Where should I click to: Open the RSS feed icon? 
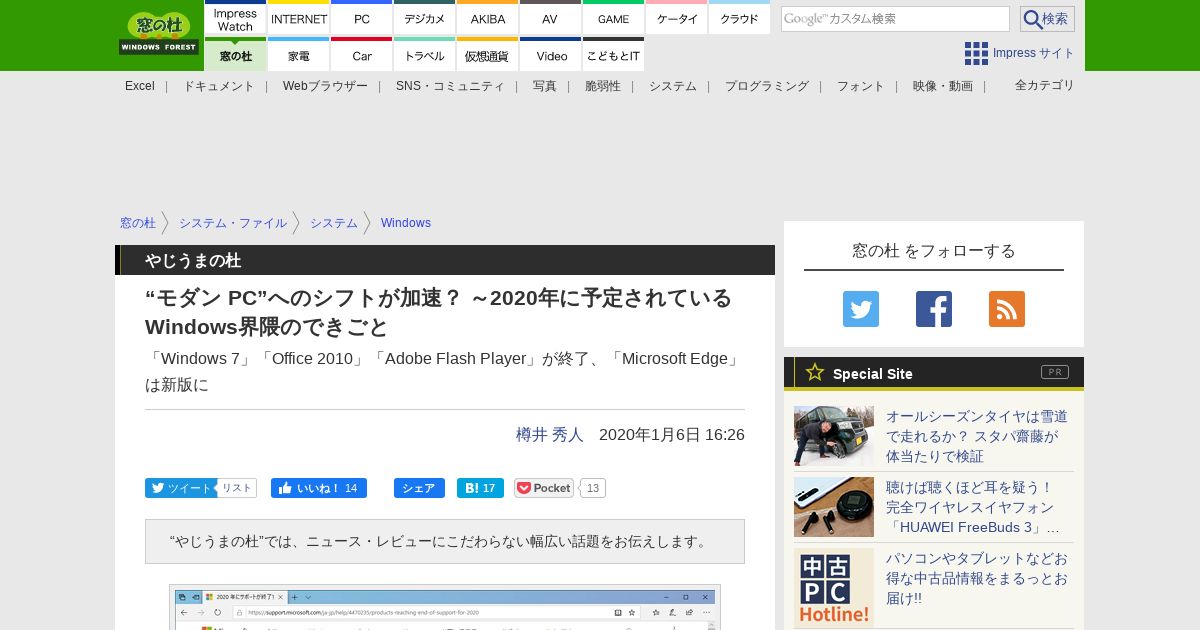click(x=1007, y=309)
